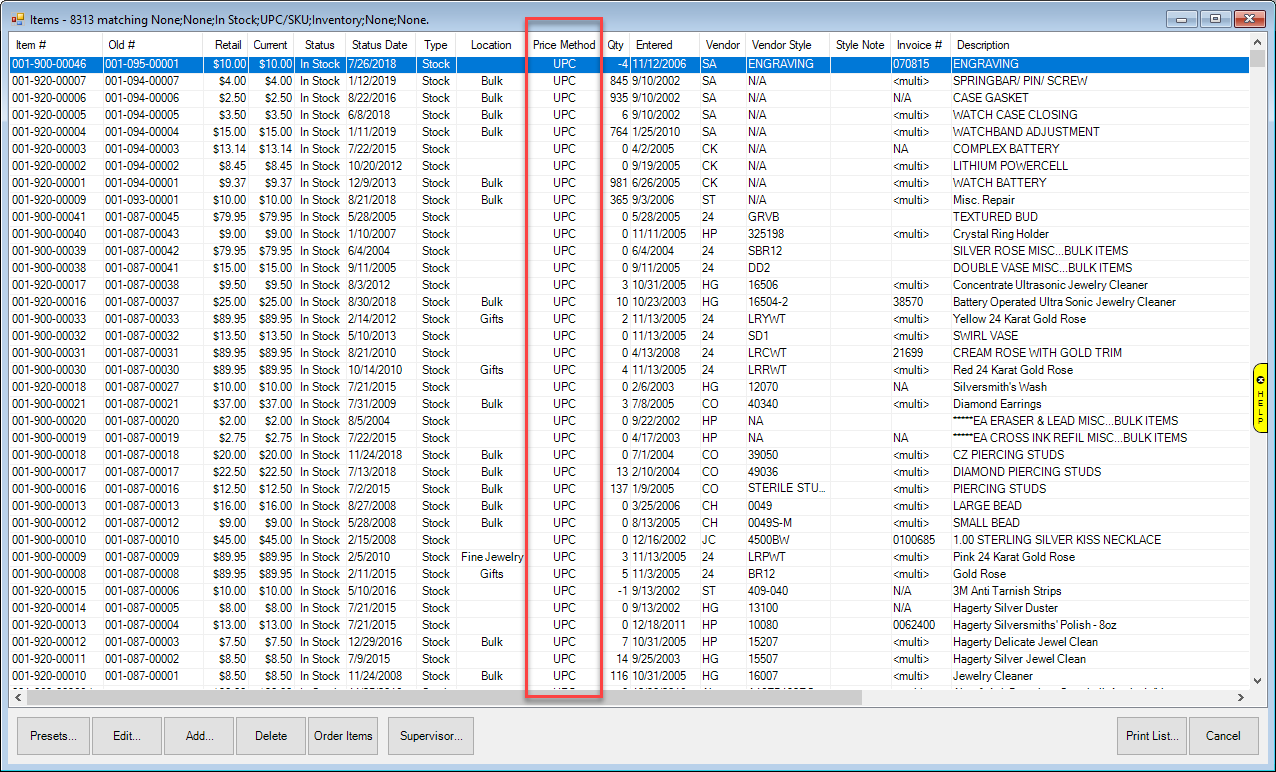1276x772 pixels.
Task: Click the yellow Help side tab
Action: 1260,397
